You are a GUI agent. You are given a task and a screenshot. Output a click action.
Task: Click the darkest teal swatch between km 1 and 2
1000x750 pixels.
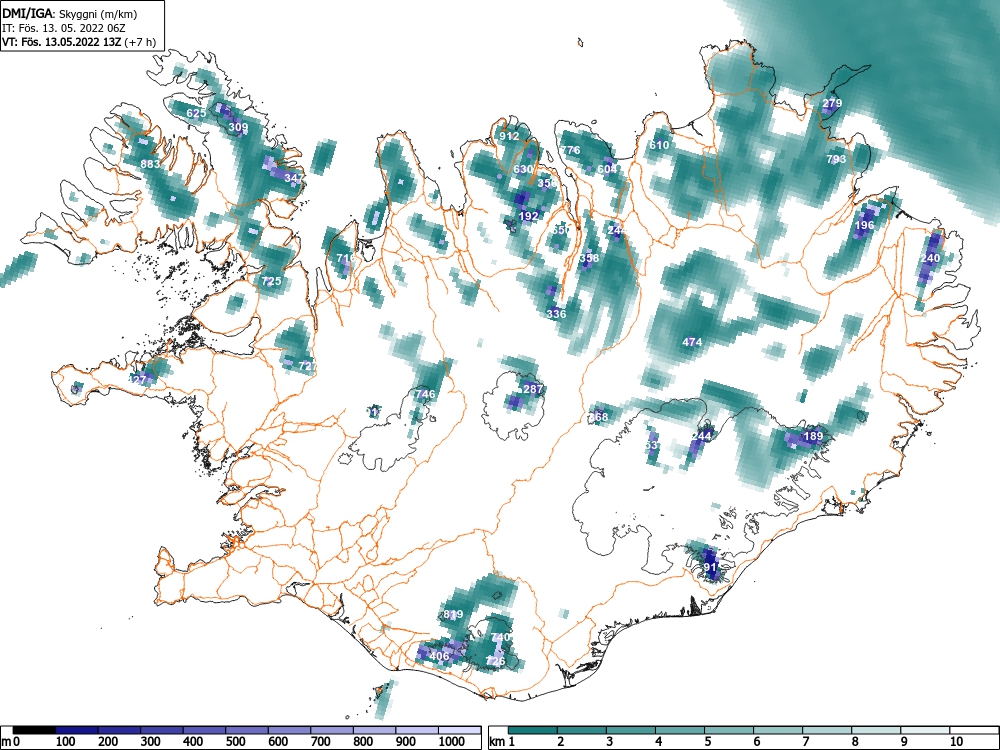point(533,730)
